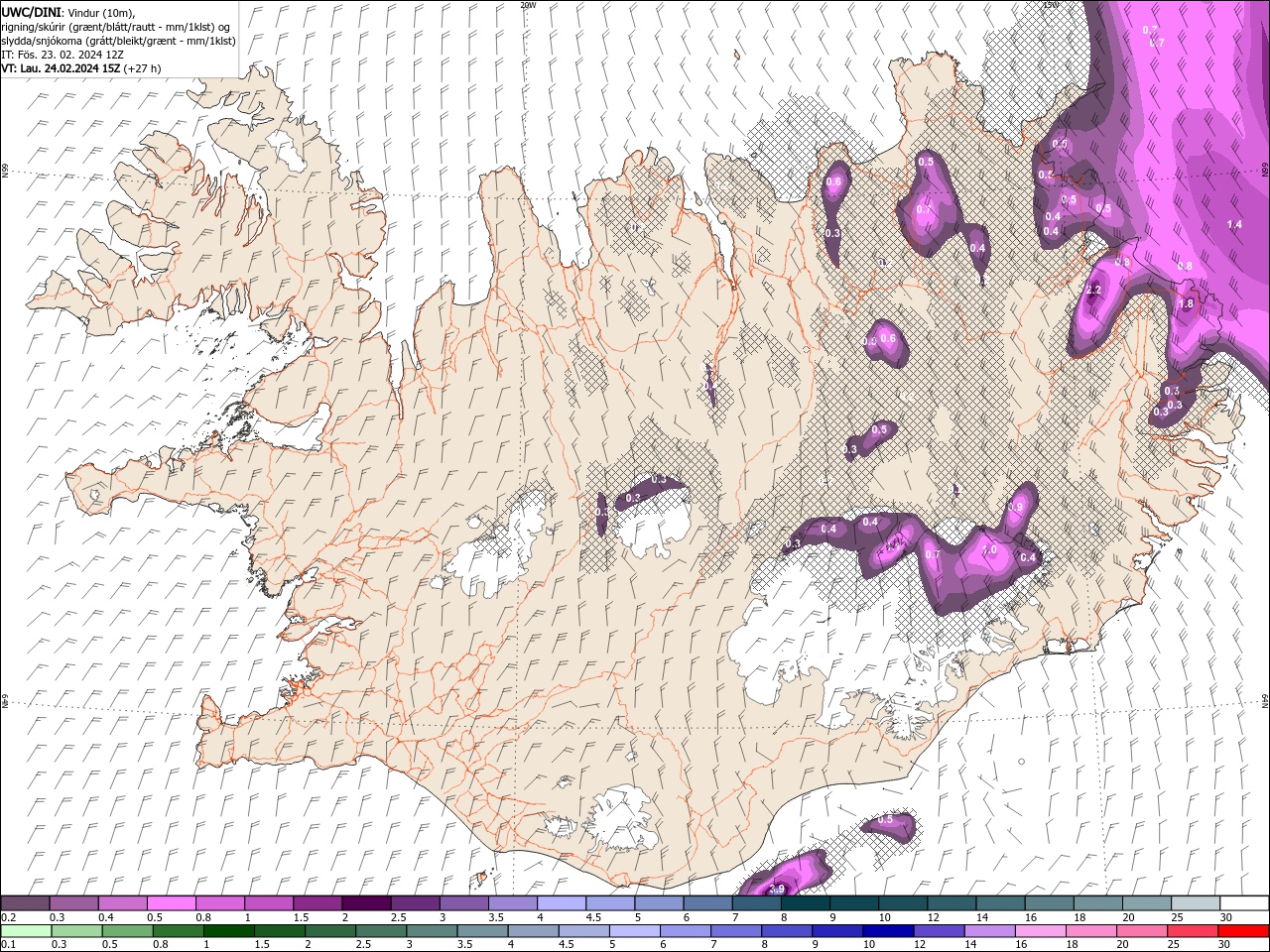The height and width of the screenshot is (952, 1270).
Task: Click the 3.9 precipitation value label
Action: tap(777, 889)
